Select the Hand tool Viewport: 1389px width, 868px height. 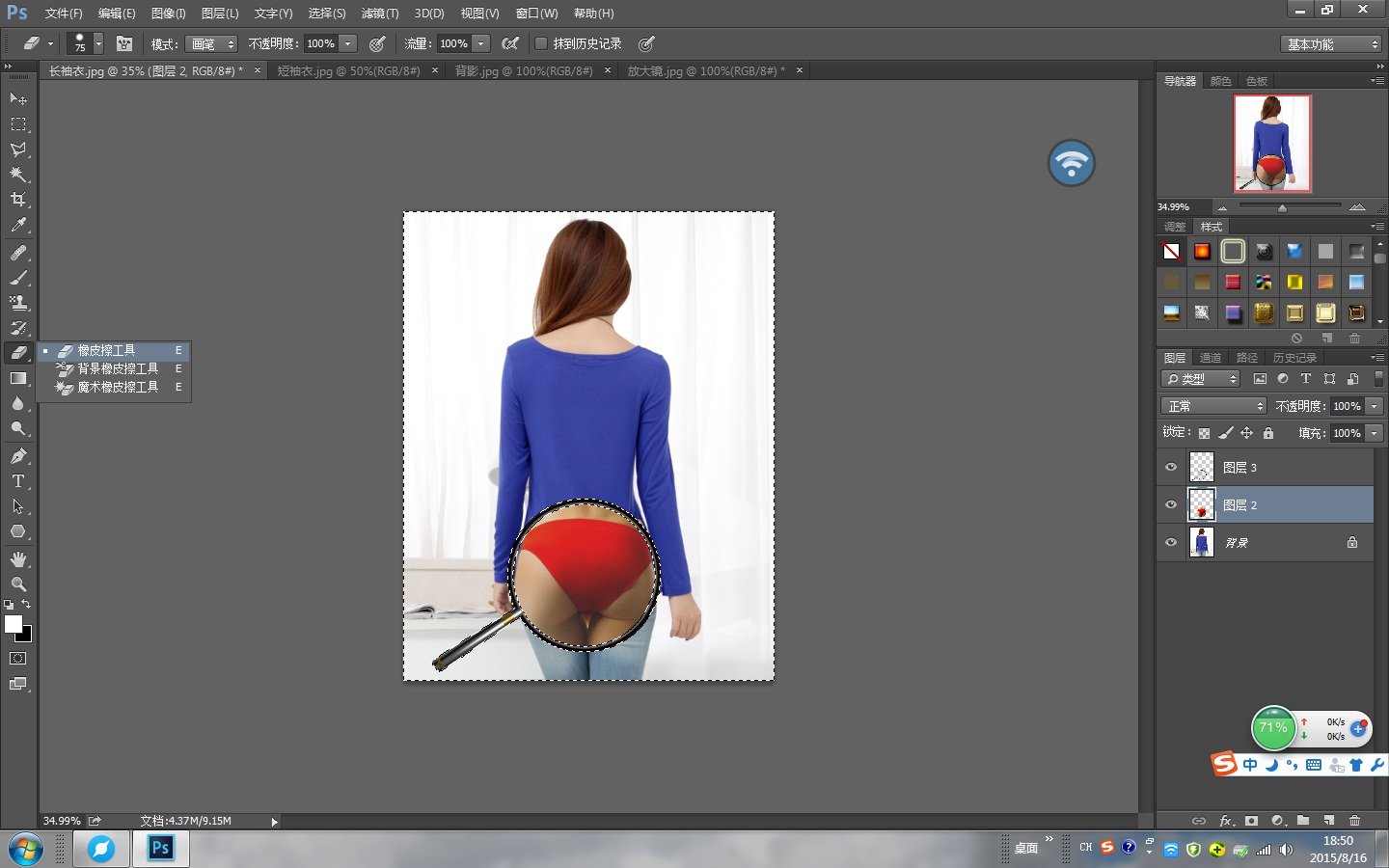[x=18, y=559]
